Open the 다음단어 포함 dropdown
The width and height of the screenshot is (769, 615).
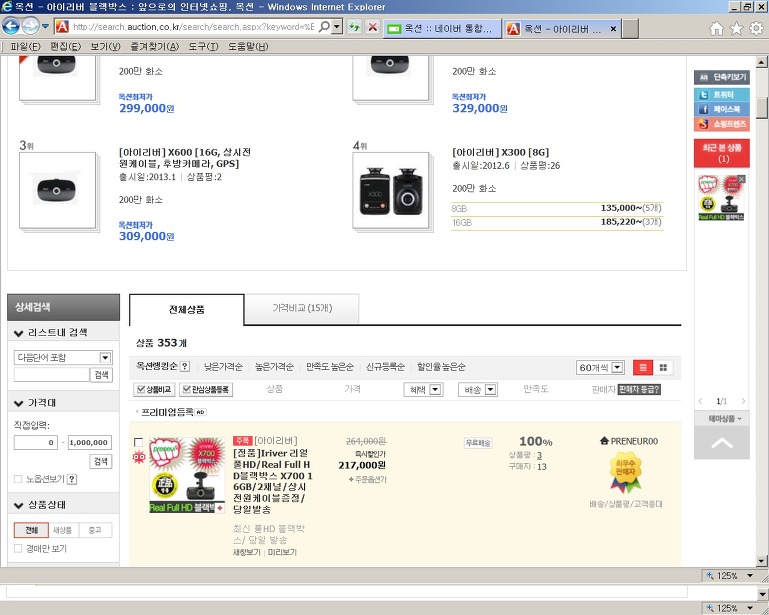pos(63,357)
